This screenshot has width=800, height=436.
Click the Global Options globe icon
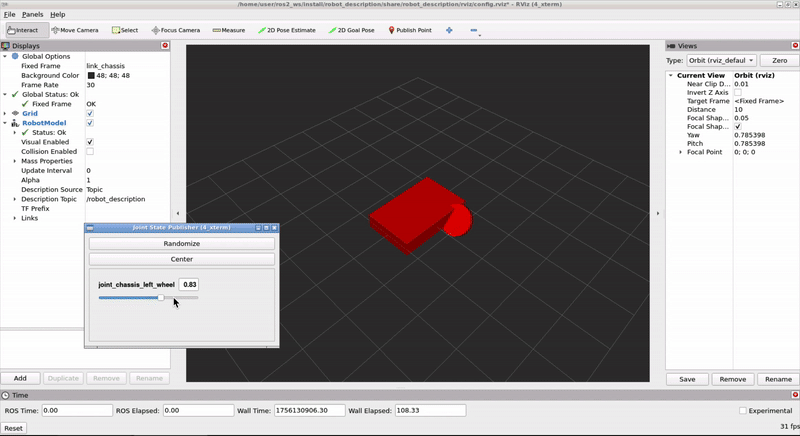15,56
